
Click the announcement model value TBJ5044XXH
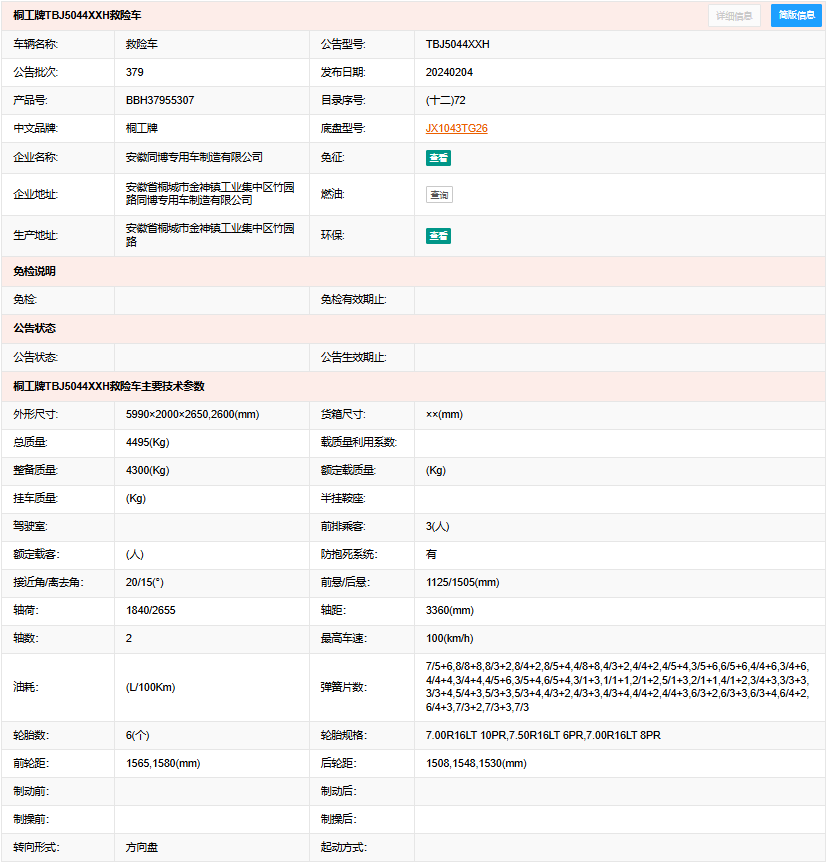tap(457, 45)
